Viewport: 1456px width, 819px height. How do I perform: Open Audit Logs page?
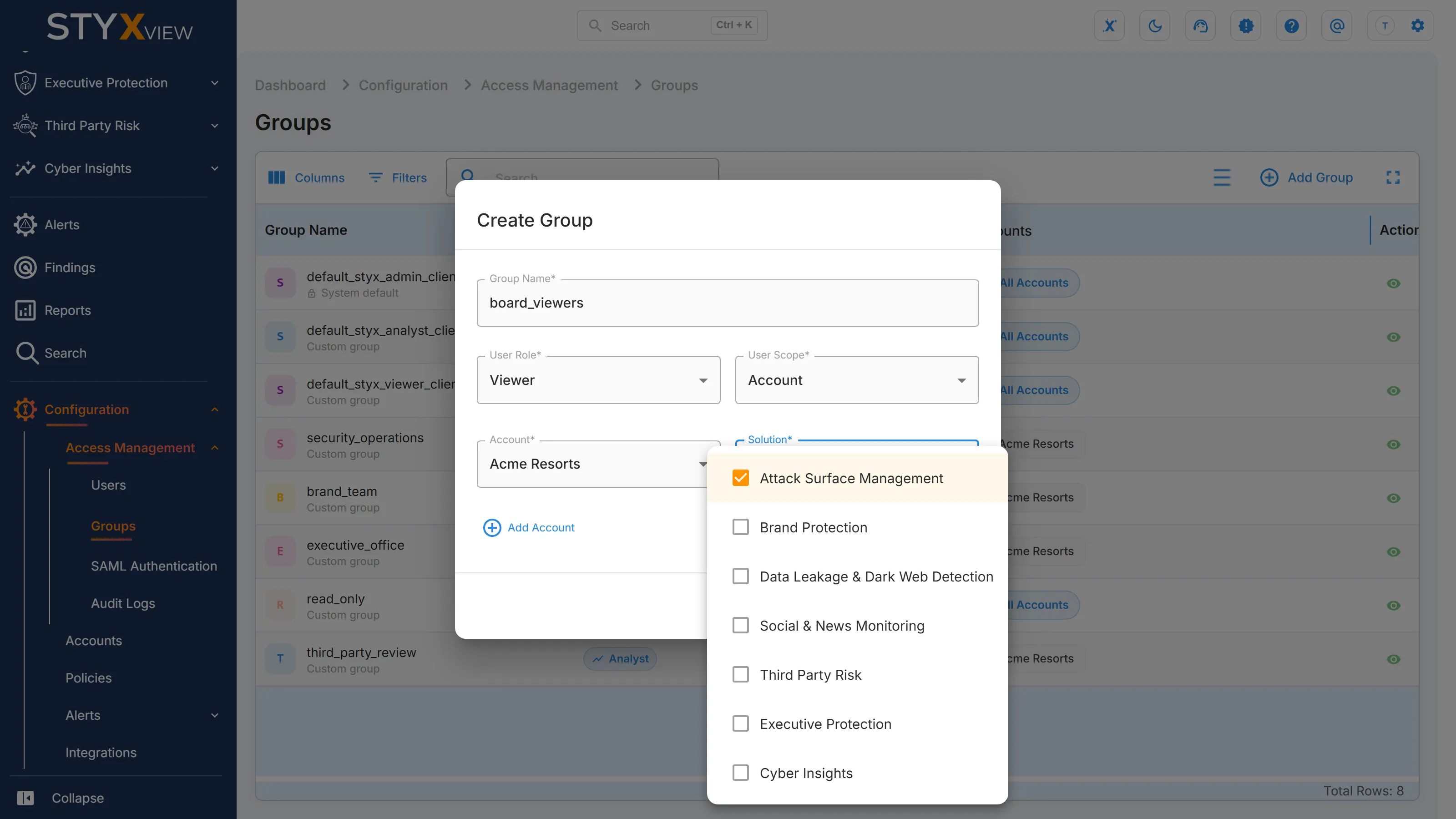(123, 603)
